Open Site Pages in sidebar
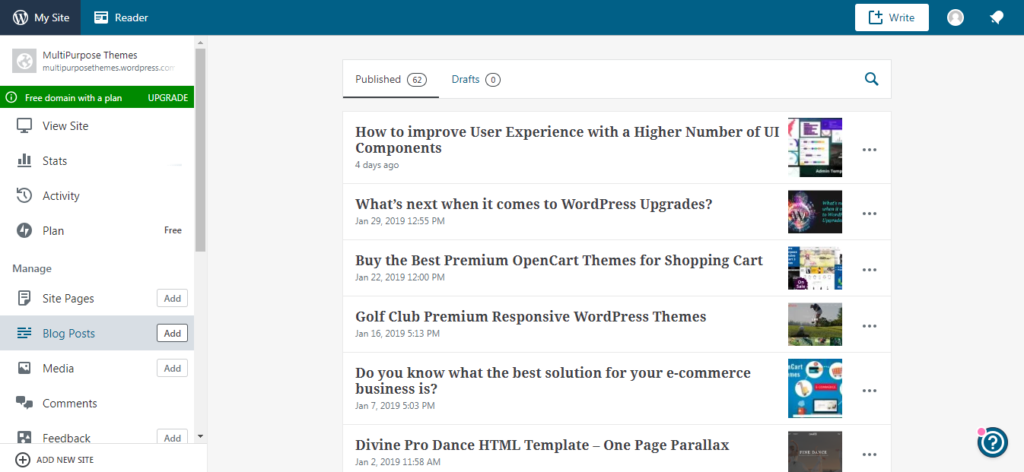Image resolution: width=1024 pixels, height=472 pixels. [68, 298]
